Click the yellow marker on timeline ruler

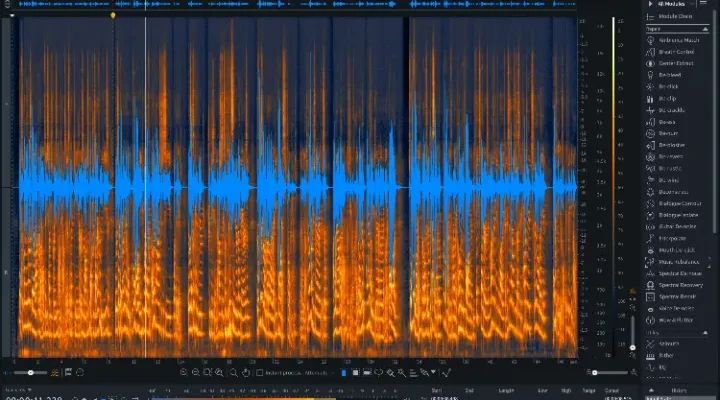point(113,15)
